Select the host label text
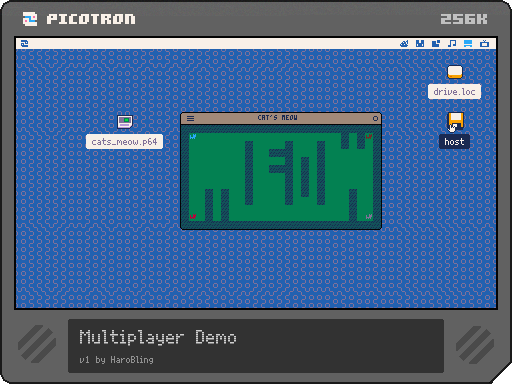Screen dimensions: 512x384 pos(454,142)
